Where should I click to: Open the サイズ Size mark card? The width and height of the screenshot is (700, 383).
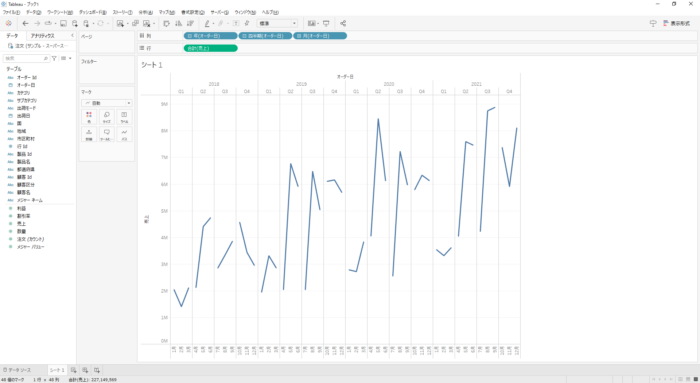click(x=107, y=117)
